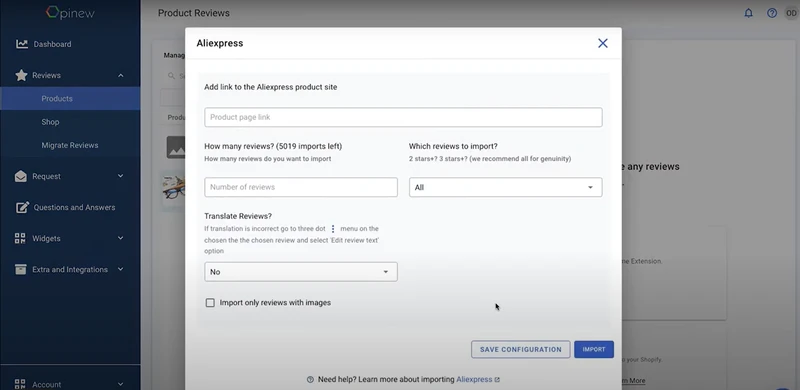
Task: Click the Aliexpress dialog title
Action: click(x=220, y=43)
